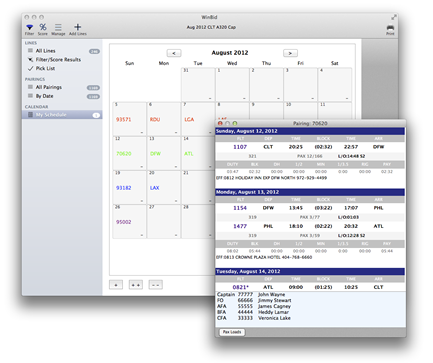Click LAX on August 20 cell
Screen dimensions: 433x363
[154, 188]
